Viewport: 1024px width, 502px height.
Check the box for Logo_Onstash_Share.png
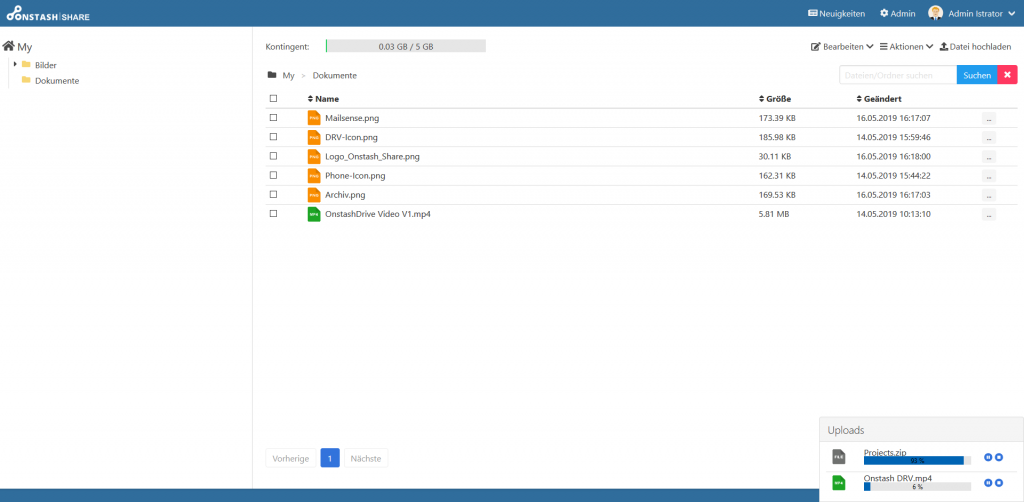[274, 156]
